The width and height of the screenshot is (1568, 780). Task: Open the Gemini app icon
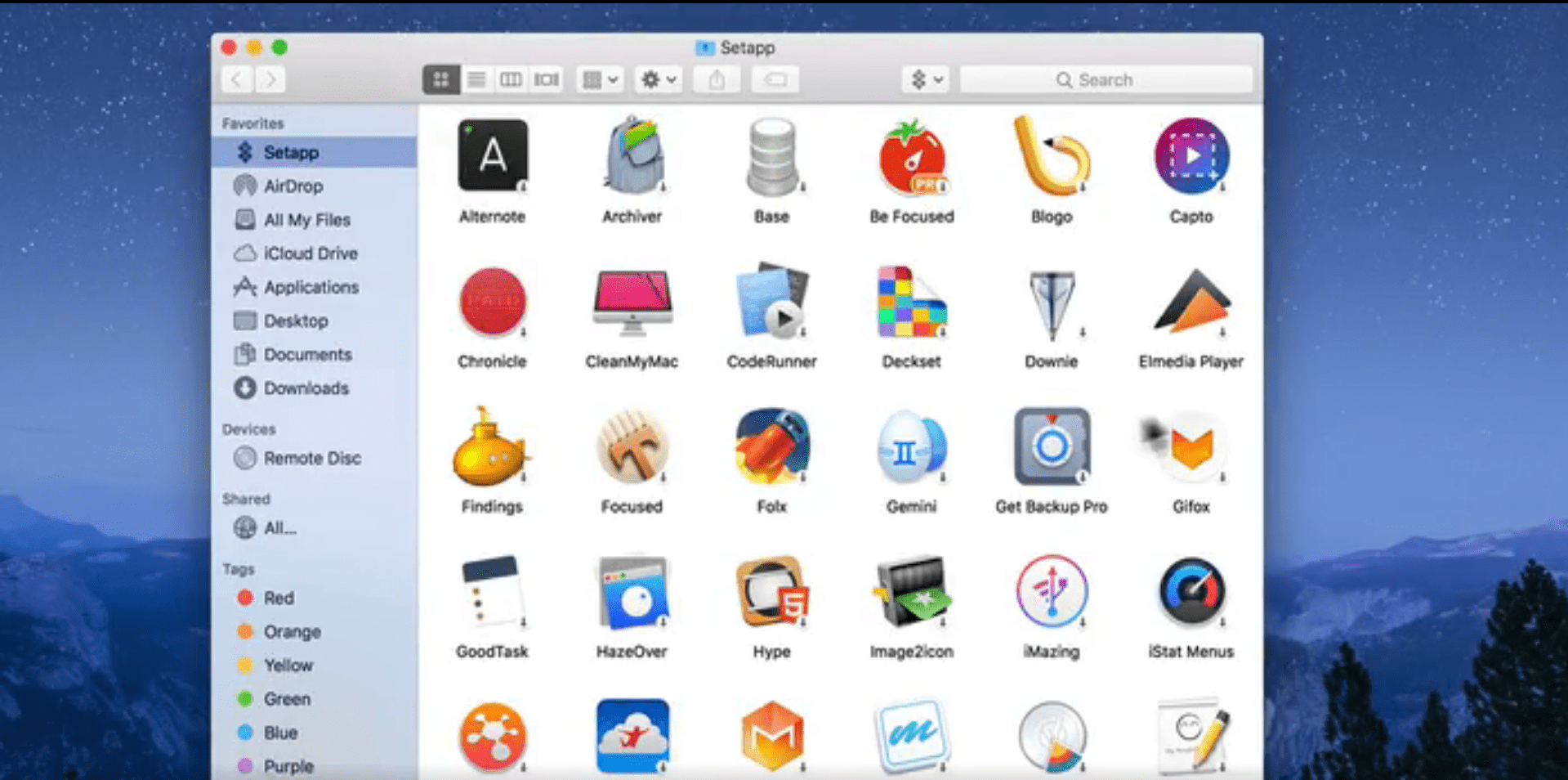912,447
